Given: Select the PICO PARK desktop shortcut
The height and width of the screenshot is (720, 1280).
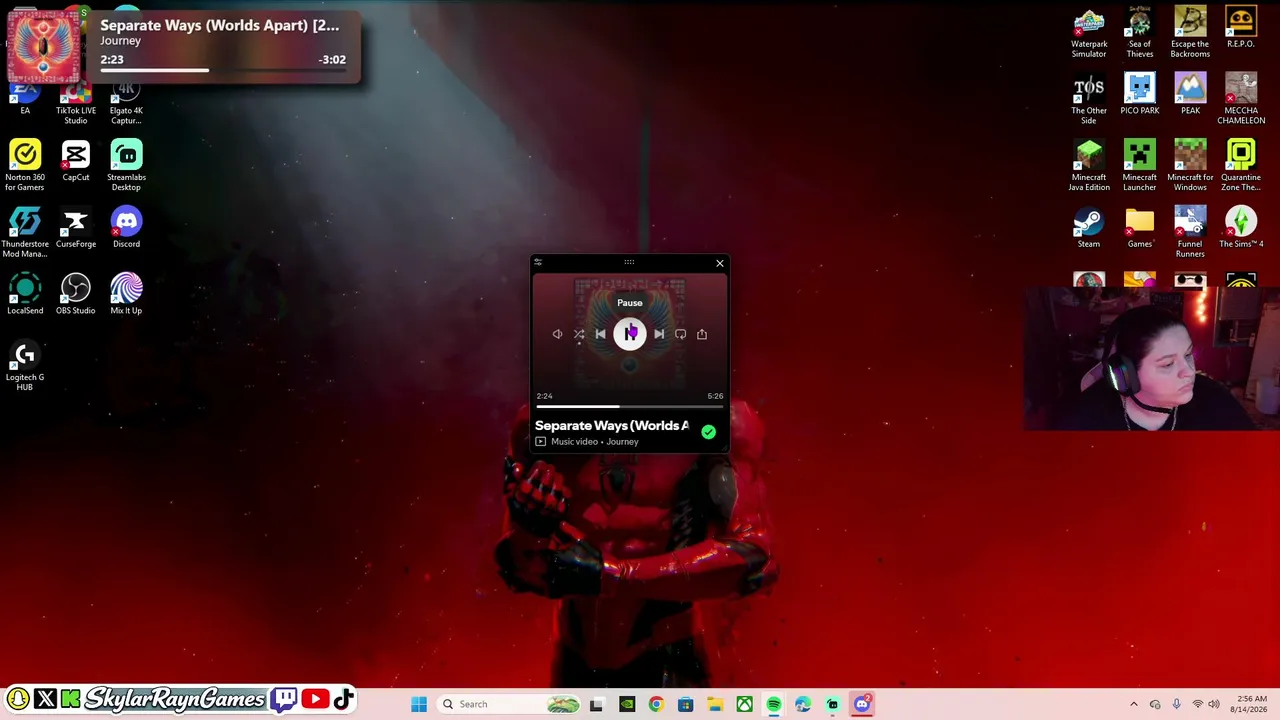Looking at the screenshot, I should coord(1140,94).
